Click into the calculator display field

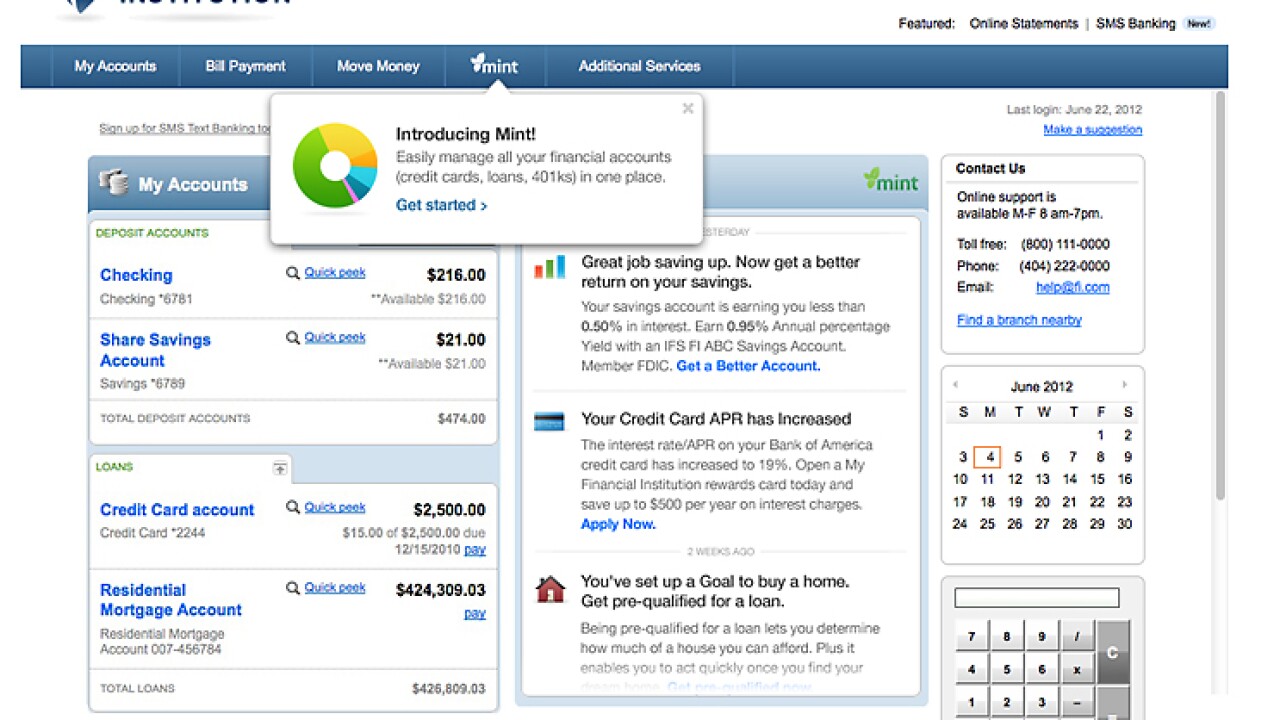tap(1036, 598)
